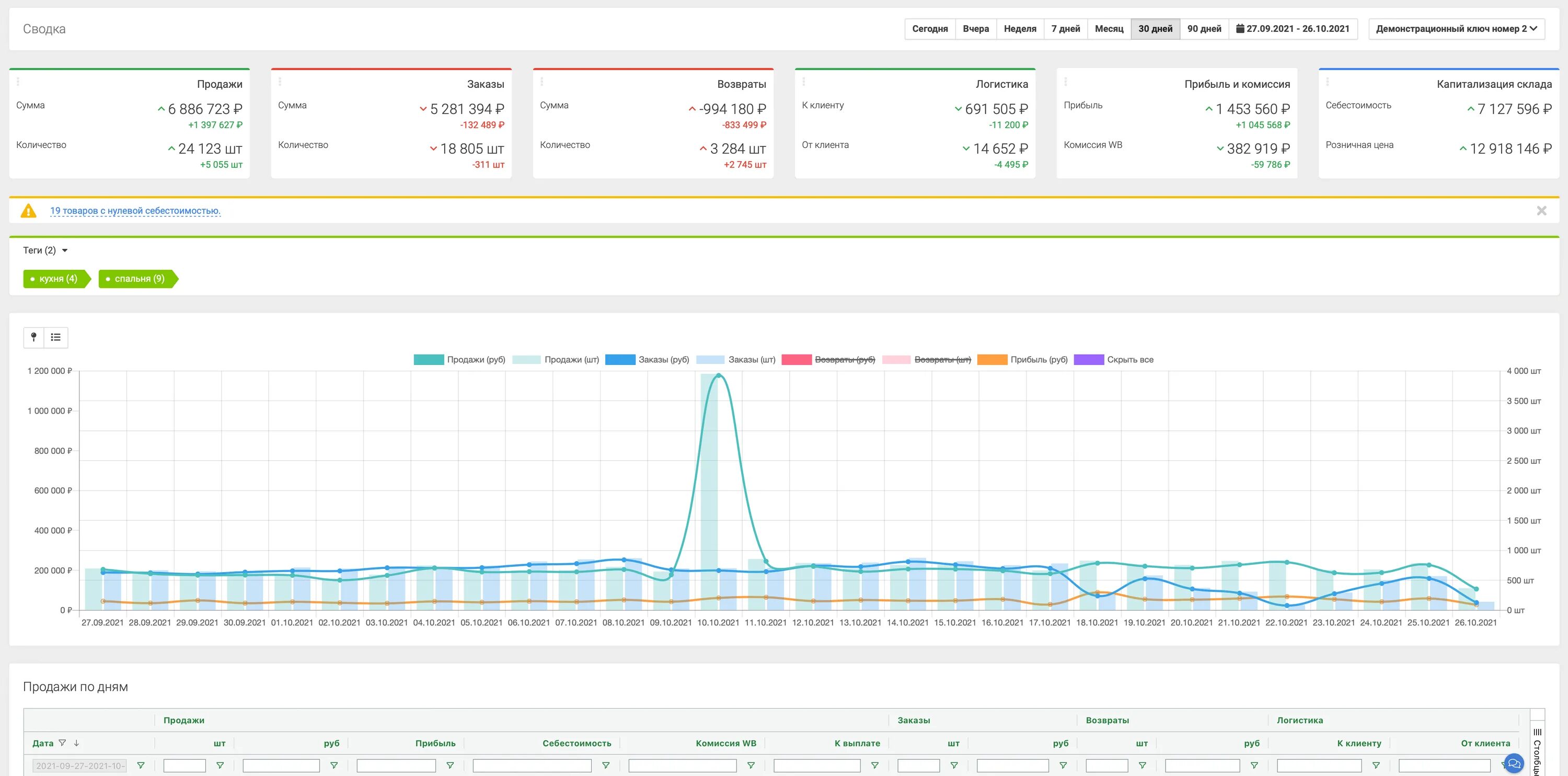1568x776 pixels.
Task: Select the 7 дней period tab
Action: click(x=1065, y=29)
